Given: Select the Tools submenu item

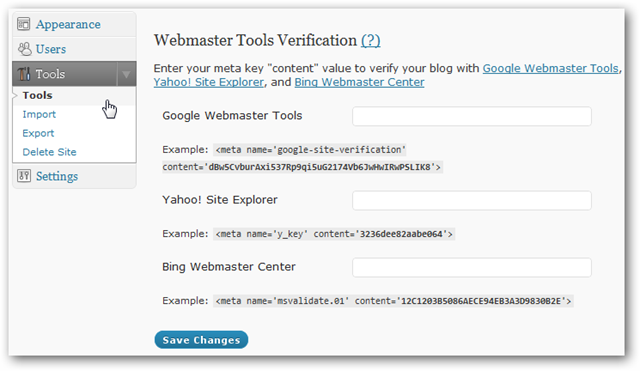Looking at the screenshot, I should (38, 95).
